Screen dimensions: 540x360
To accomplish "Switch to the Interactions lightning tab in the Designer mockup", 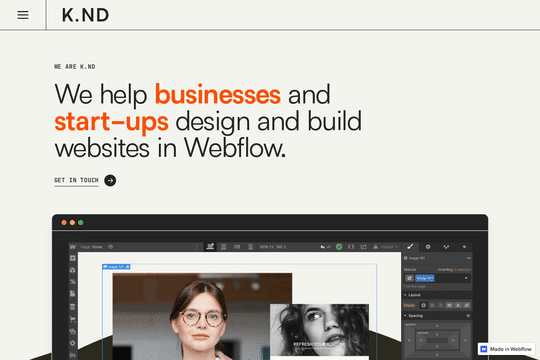I will click(464, 247).
